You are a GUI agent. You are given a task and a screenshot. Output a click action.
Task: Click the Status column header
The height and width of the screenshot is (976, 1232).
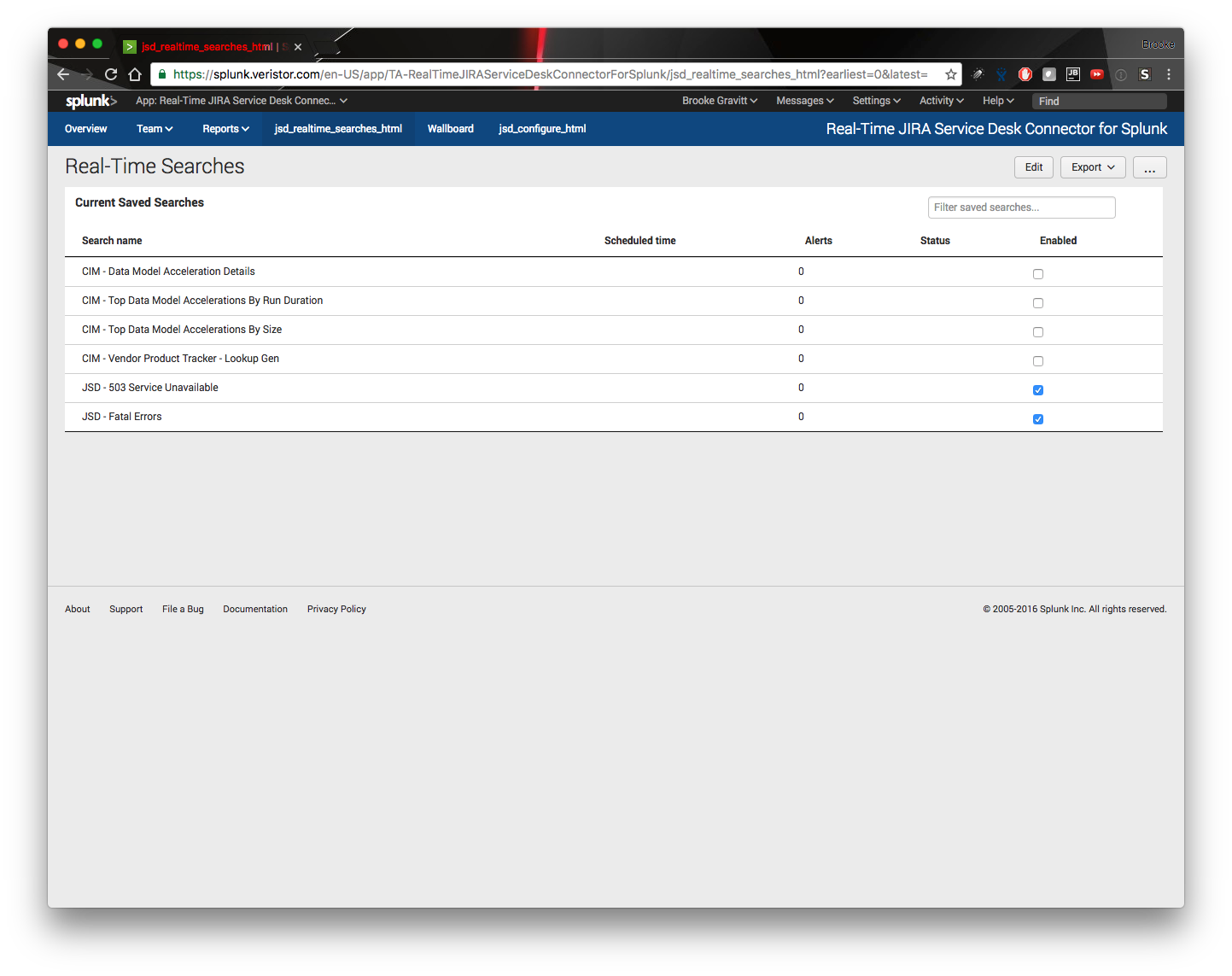[936, 241]
